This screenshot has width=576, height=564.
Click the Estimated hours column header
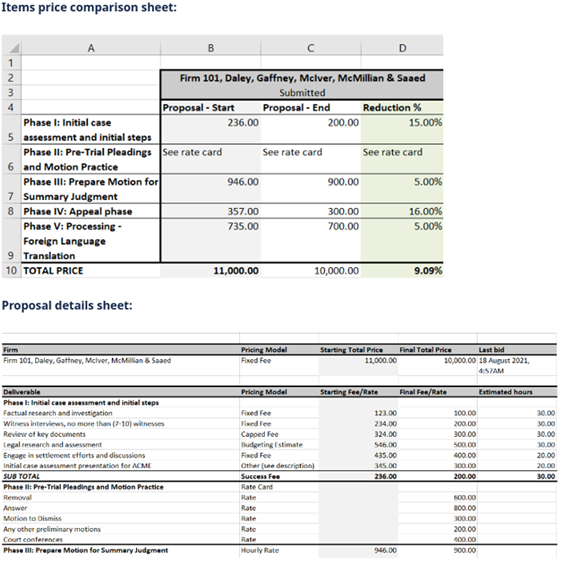pyautogui.click(x=505, y=392)
